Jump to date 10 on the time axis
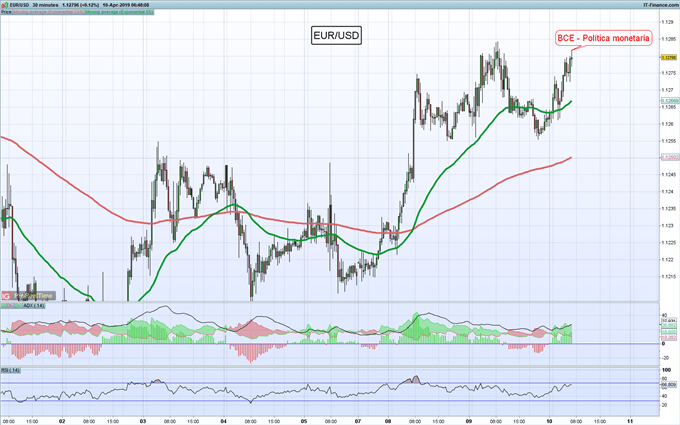680x425 pixels. click(x=549, y=421)
